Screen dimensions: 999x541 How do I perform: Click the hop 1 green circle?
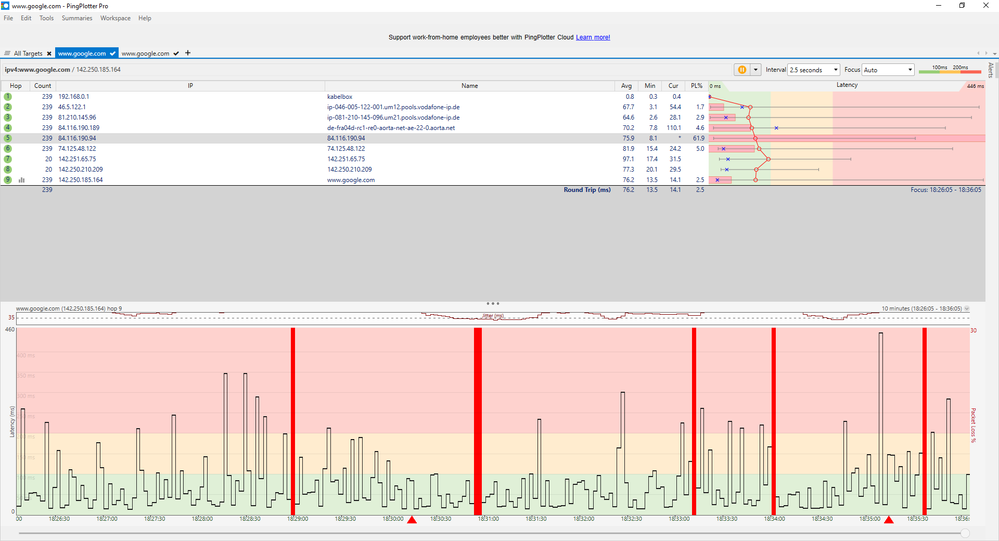tap(7, 96)
